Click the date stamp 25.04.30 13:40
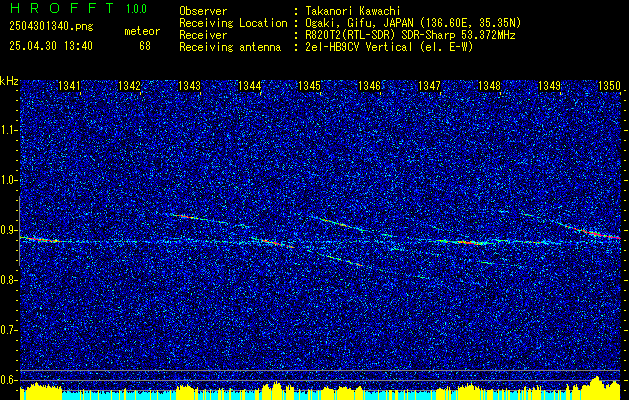 pyautogui.click(x=51, y=46)
